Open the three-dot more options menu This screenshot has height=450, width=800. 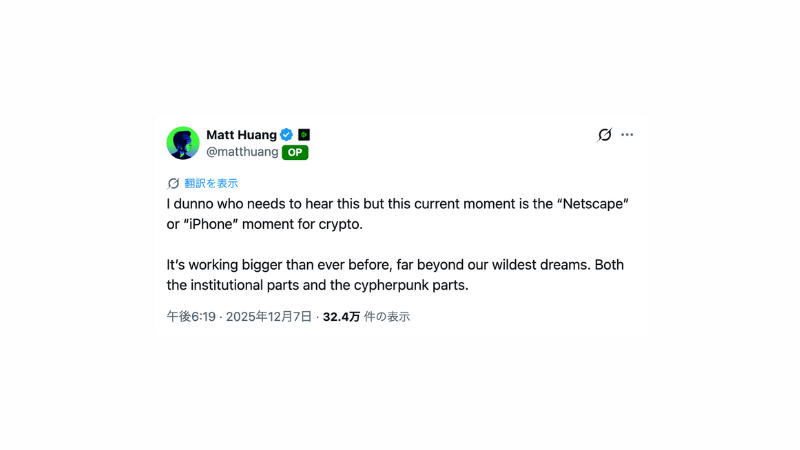pos(627,135)
